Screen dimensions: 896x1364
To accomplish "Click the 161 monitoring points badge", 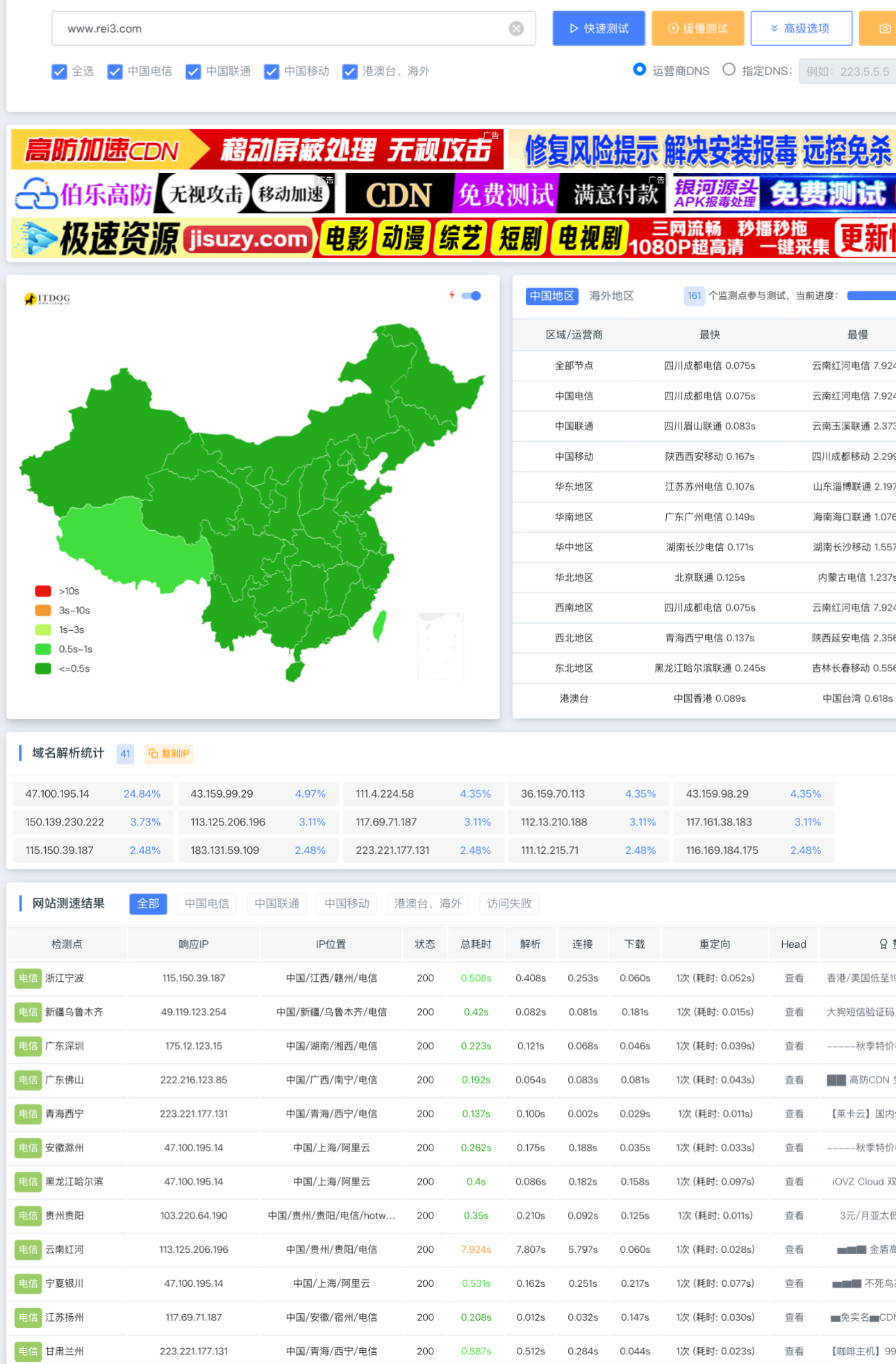I will click(x=695, y=296).
